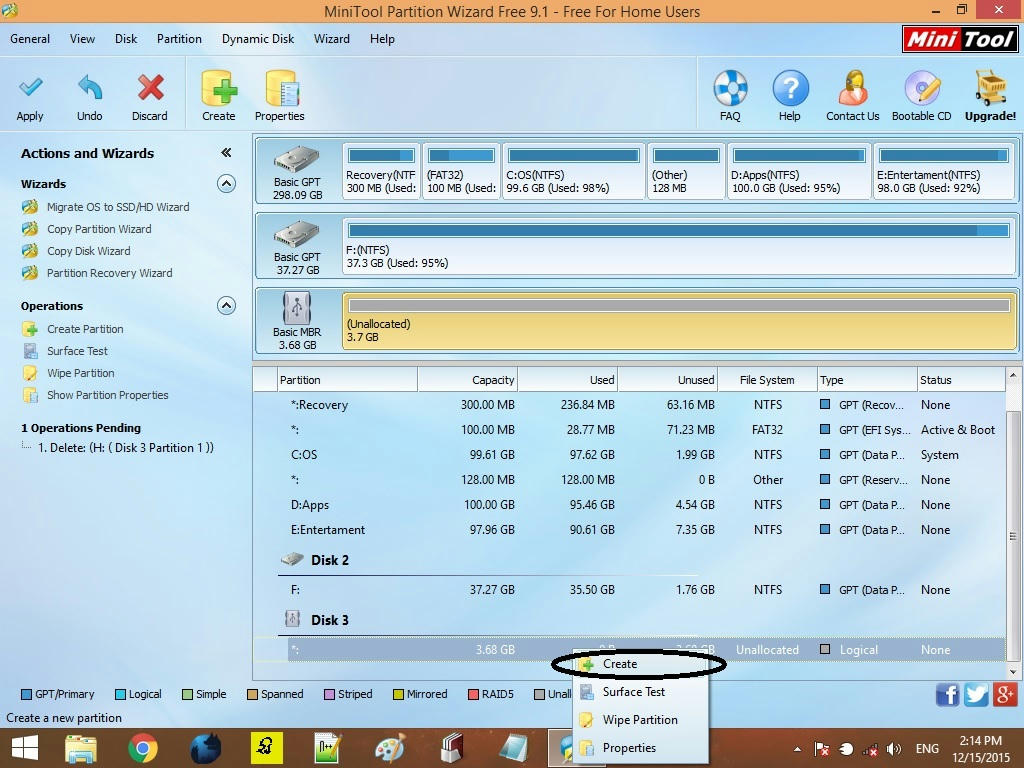Sort by the Capacity column header

coord(468,380)
